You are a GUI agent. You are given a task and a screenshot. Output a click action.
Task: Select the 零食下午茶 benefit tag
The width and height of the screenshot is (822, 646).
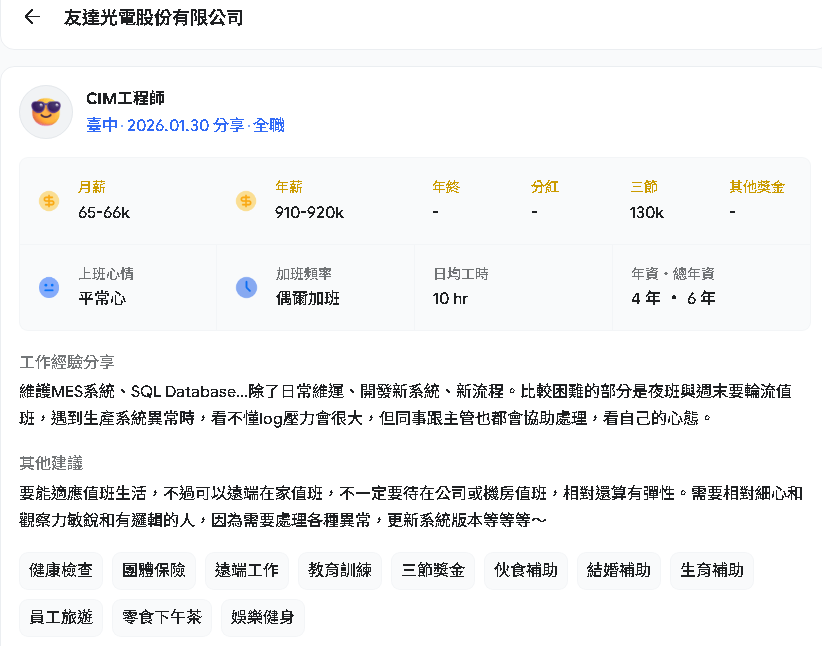click(x=161, y=617)
